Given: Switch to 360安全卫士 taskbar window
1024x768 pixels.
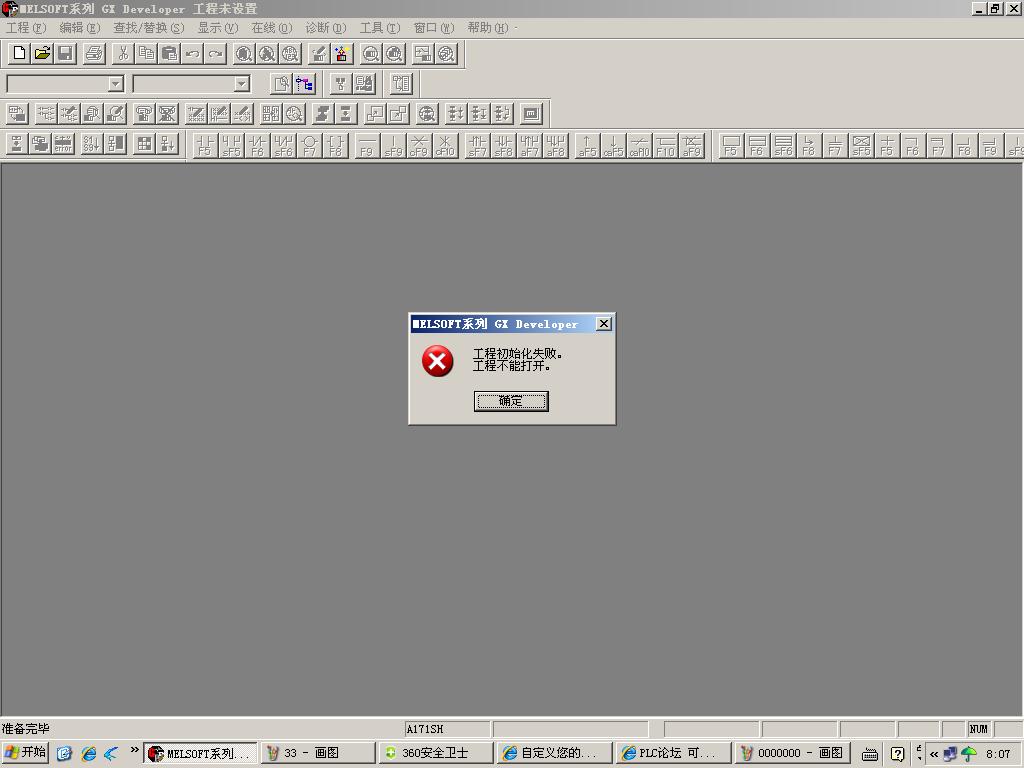Looking at the screenshot, I should (x=436, y=753).
